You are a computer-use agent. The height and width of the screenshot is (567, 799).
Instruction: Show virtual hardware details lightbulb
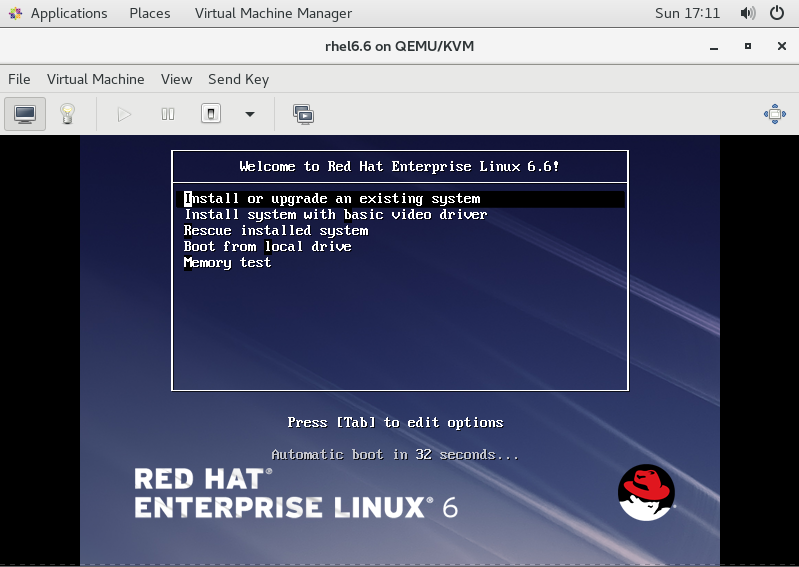click(x=67, y=114)
